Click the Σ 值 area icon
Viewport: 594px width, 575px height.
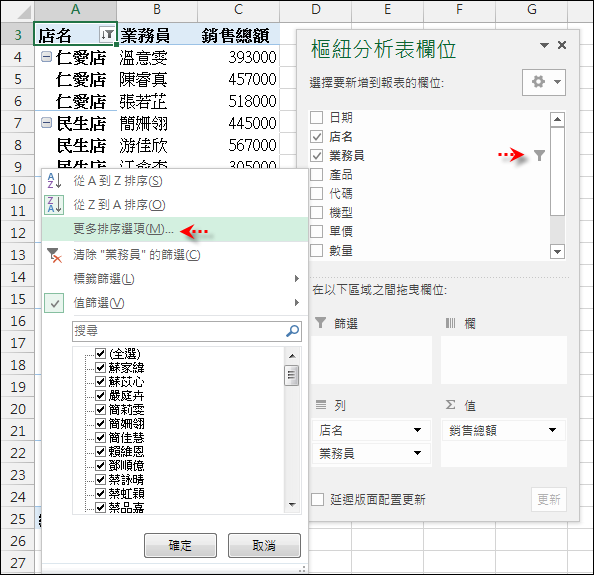click(450, 405)
